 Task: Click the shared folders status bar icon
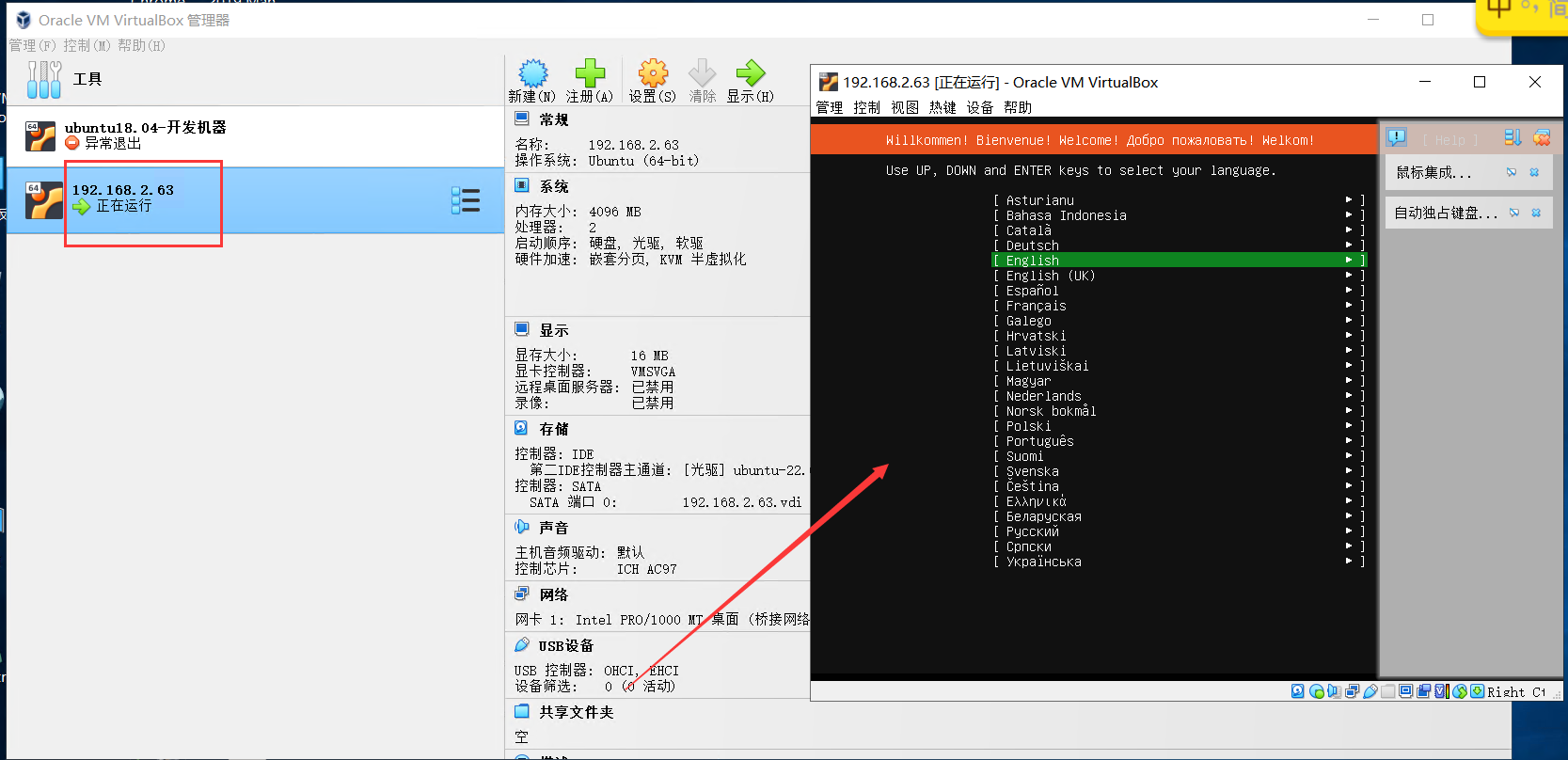(1388, 691)
